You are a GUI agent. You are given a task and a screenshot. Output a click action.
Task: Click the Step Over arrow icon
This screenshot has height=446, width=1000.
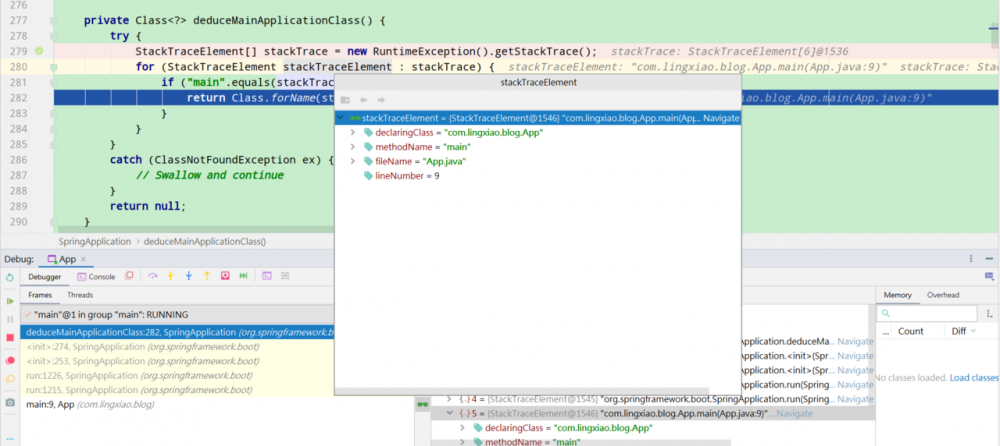tap(153, 276)
